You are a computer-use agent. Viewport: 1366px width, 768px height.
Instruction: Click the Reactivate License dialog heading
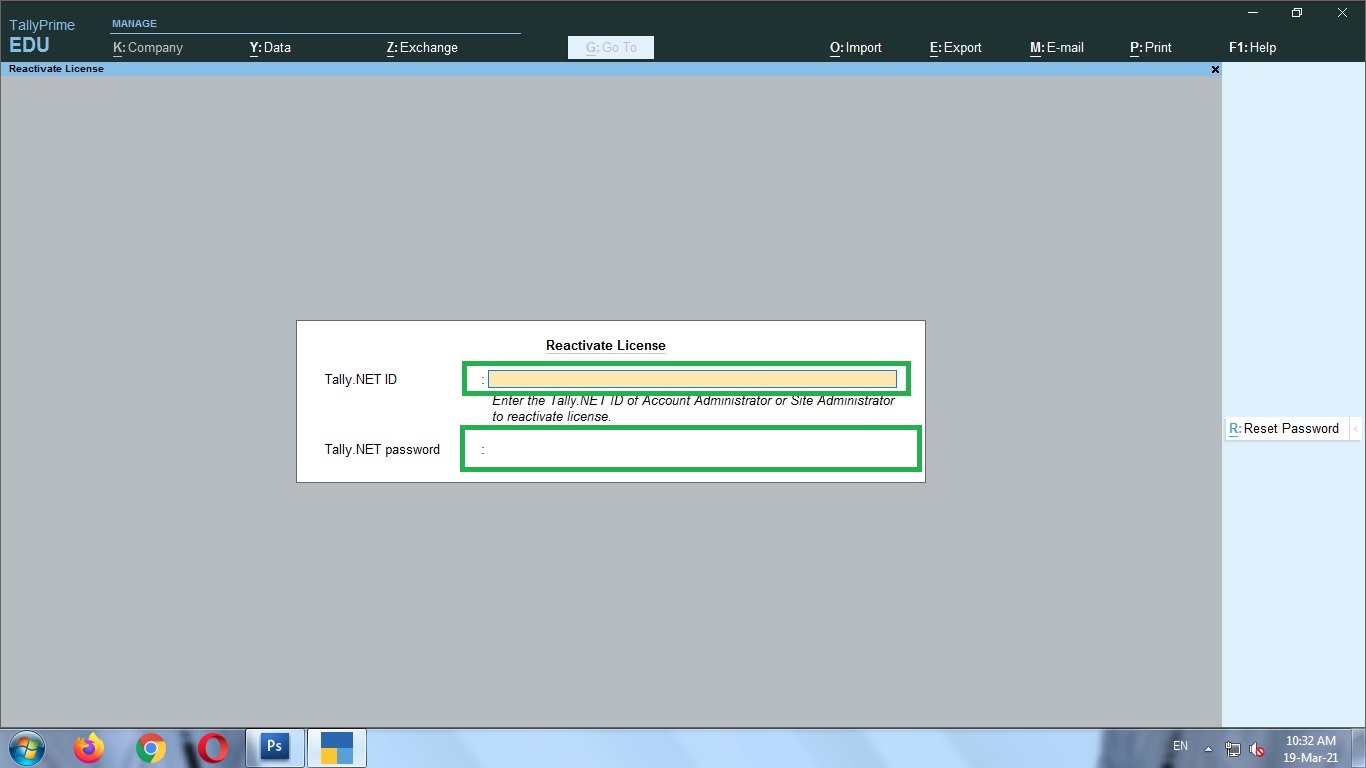pyautogui.click(x=606, y=345)
